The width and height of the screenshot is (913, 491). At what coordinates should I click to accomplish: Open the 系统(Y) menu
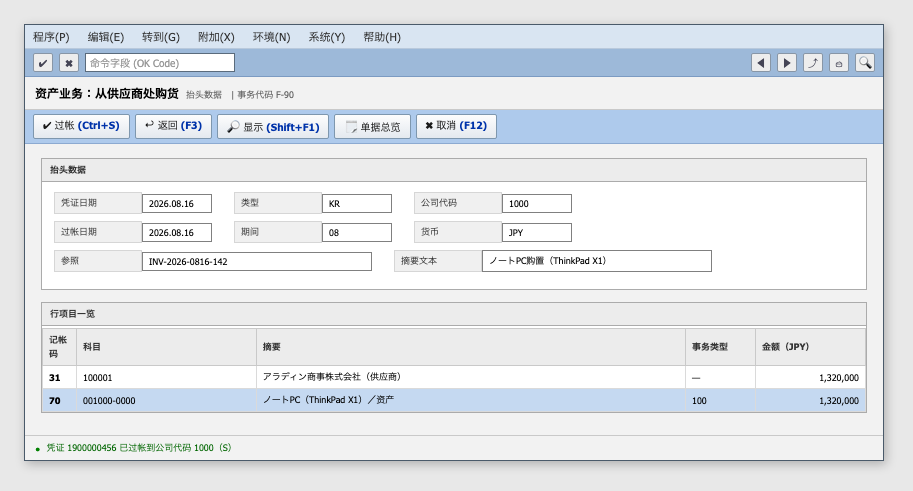point(327,37)
